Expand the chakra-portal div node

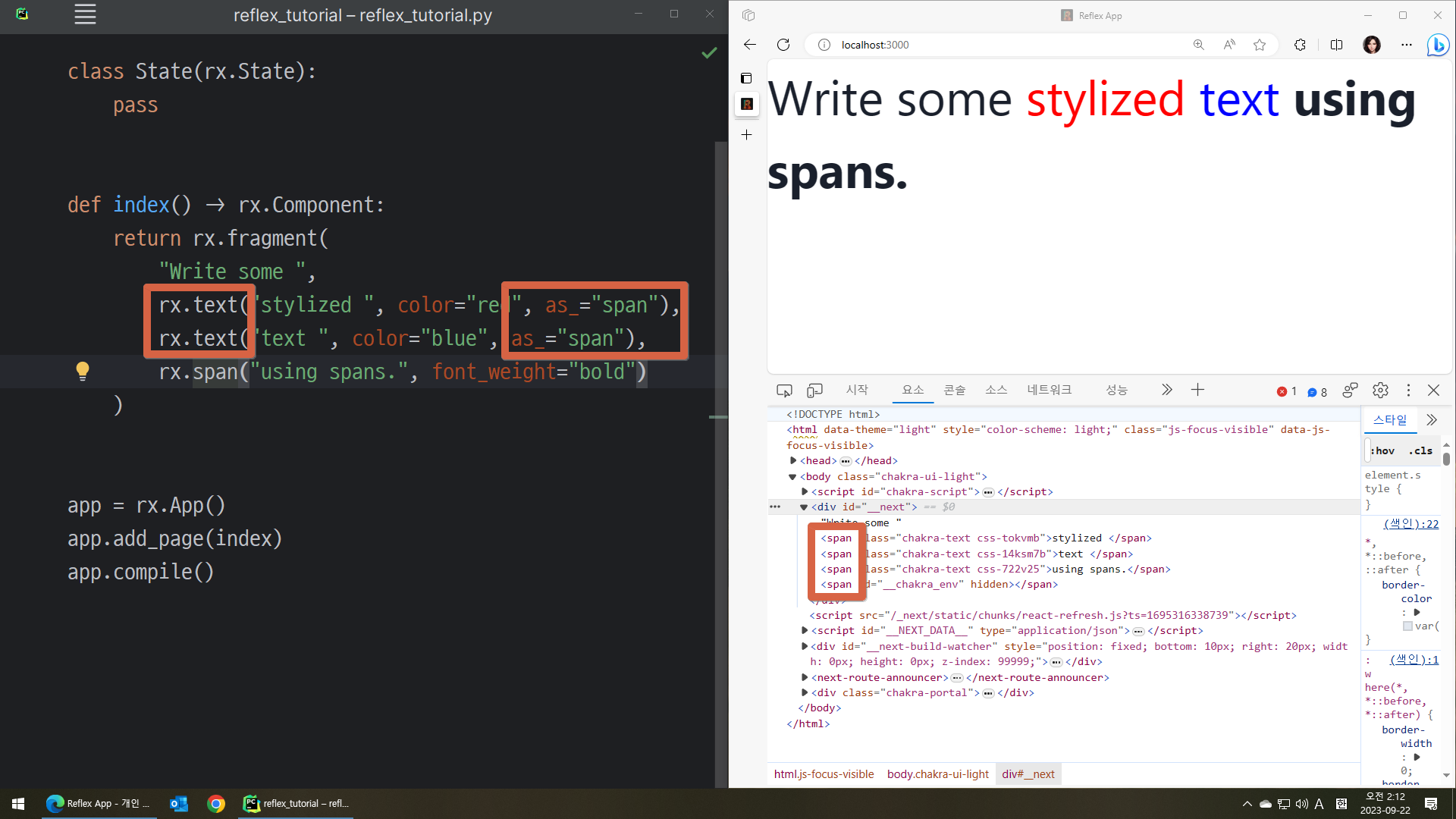pos(805,693)
